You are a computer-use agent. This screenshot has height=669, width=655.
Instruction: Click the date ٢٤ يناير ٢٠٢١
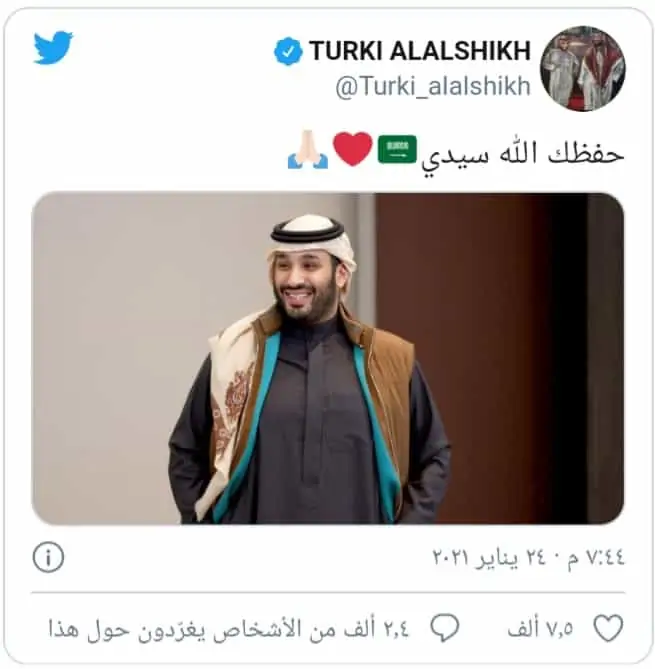click(489, 556)
